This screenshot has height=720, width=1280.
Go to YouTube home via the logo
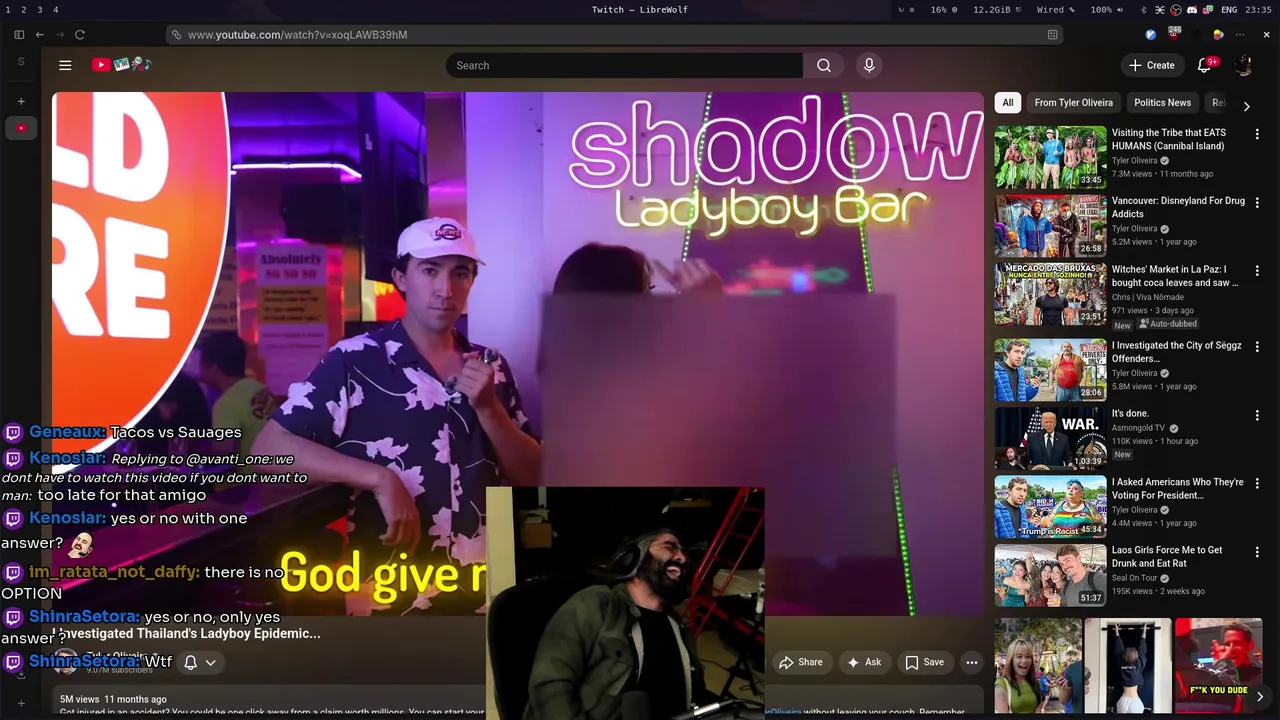pyautogui.click(x=120, y=64)
